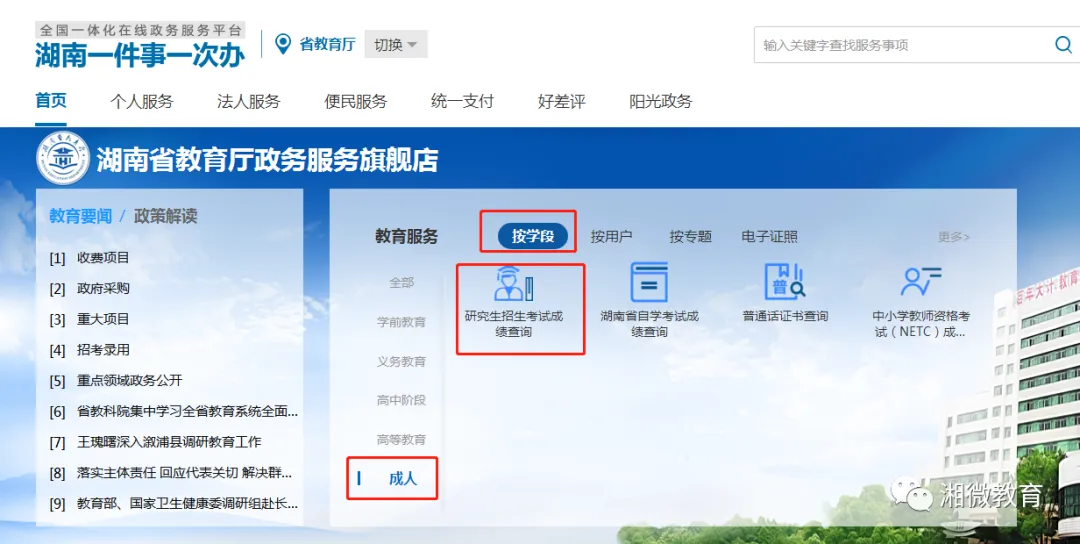The height and width of the screenshot is (544, 1080).
Task: Open 便民服务 navigation item
Action: click(x=355, y=102)
